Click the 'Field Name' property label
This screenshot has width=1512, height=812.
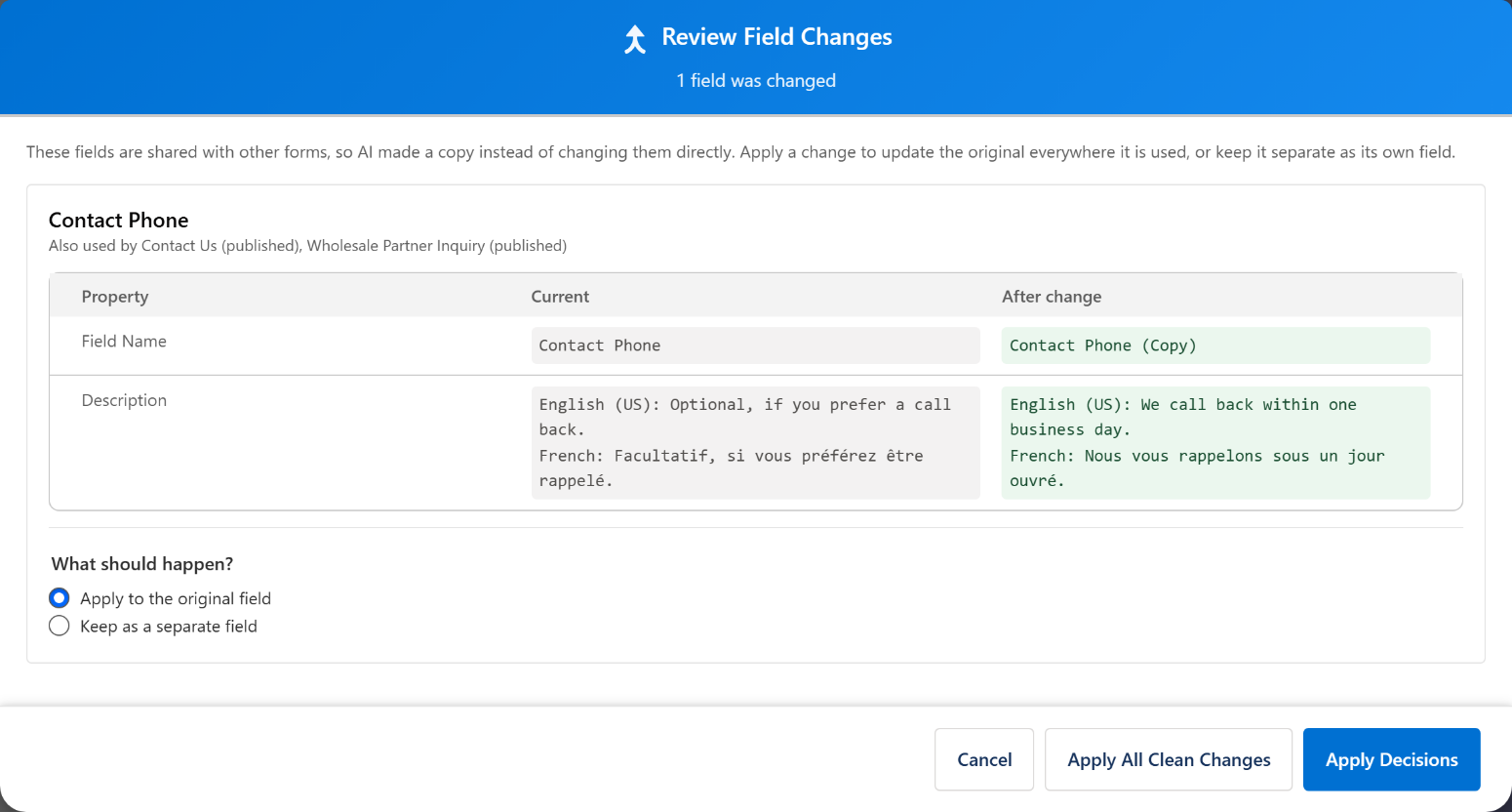[124, 342]
